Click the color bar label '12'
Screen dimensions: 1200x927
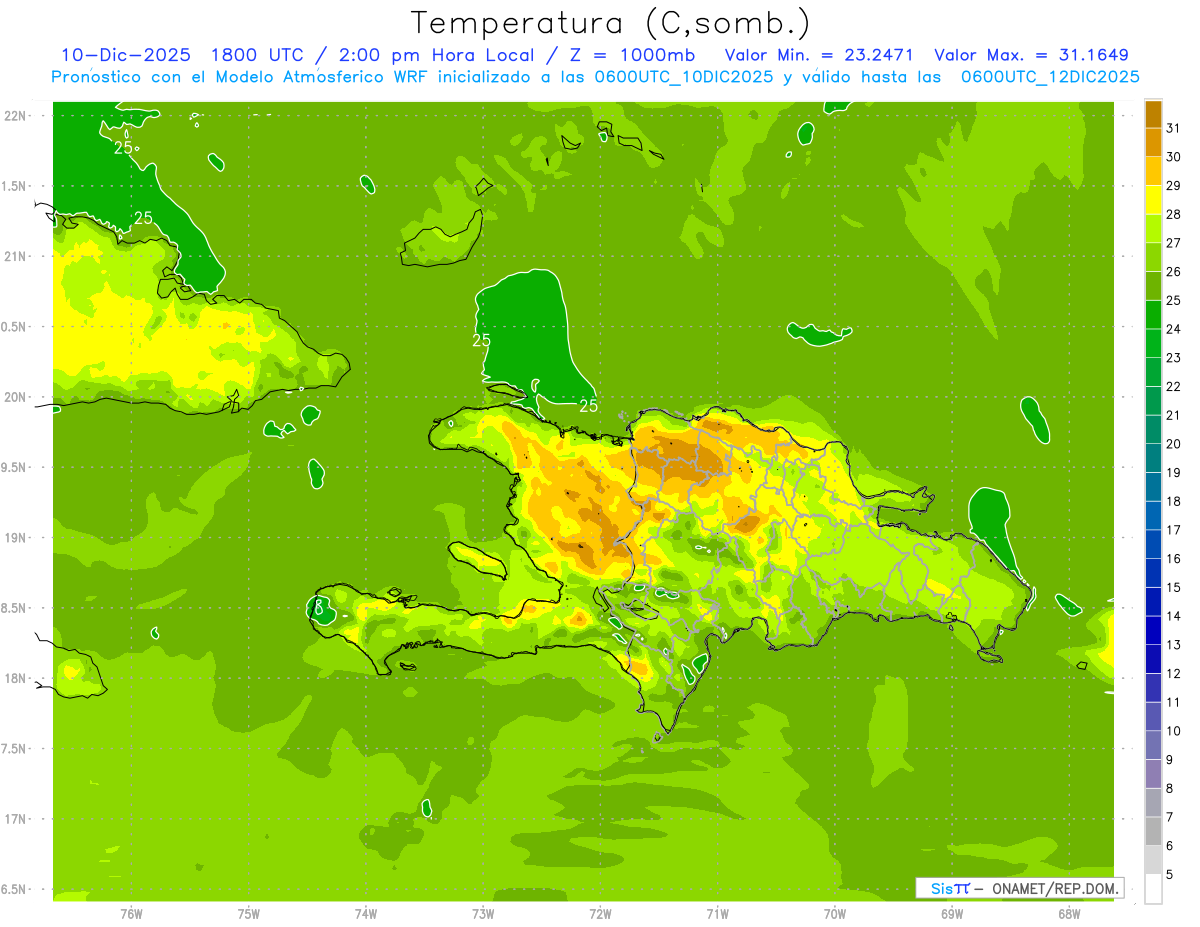[x=1174, y=674]
